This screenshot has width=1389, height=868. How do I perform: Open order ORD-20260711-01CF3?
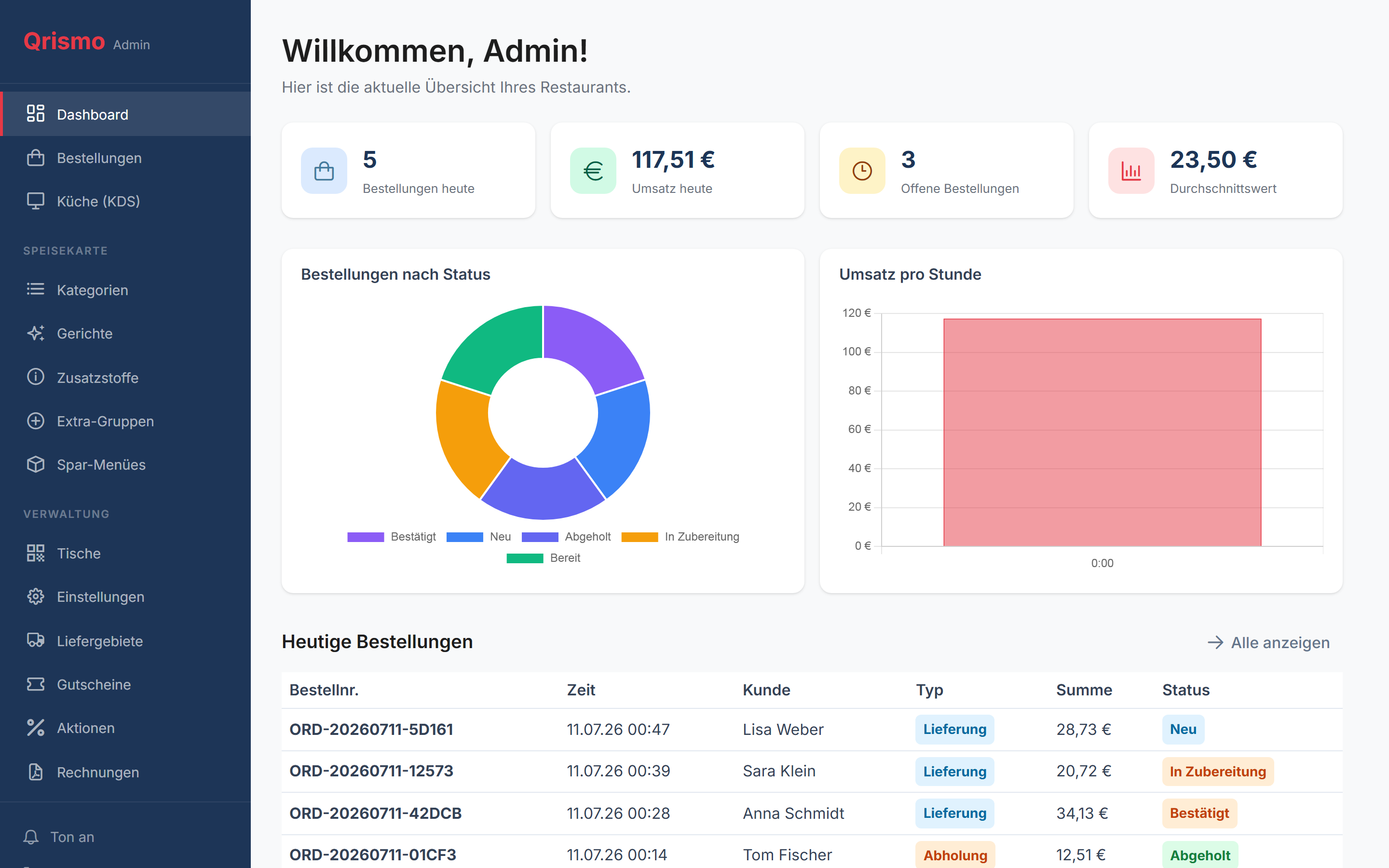pos(372,855)
